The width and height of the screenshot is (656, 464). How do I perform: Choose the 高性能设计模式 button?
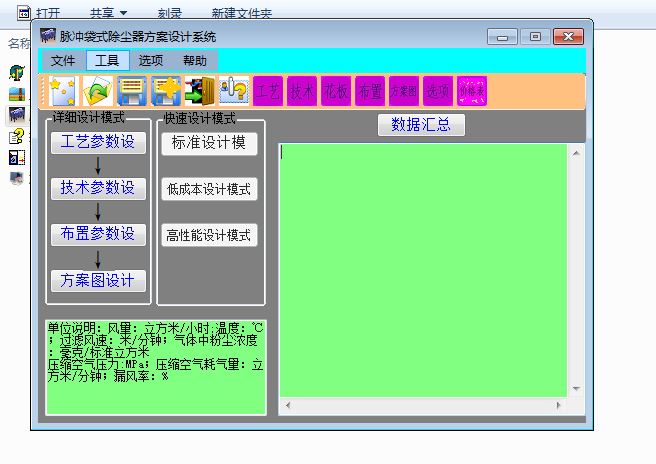point(209,235)
